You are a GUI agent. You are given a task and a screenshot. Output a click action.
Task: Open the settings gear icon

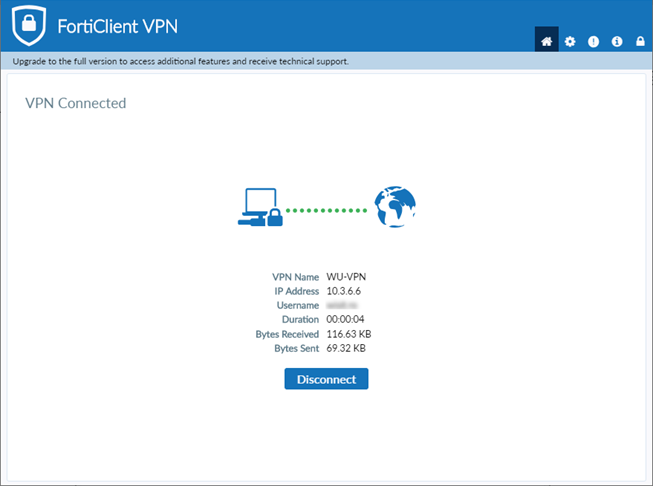[570, 42]
